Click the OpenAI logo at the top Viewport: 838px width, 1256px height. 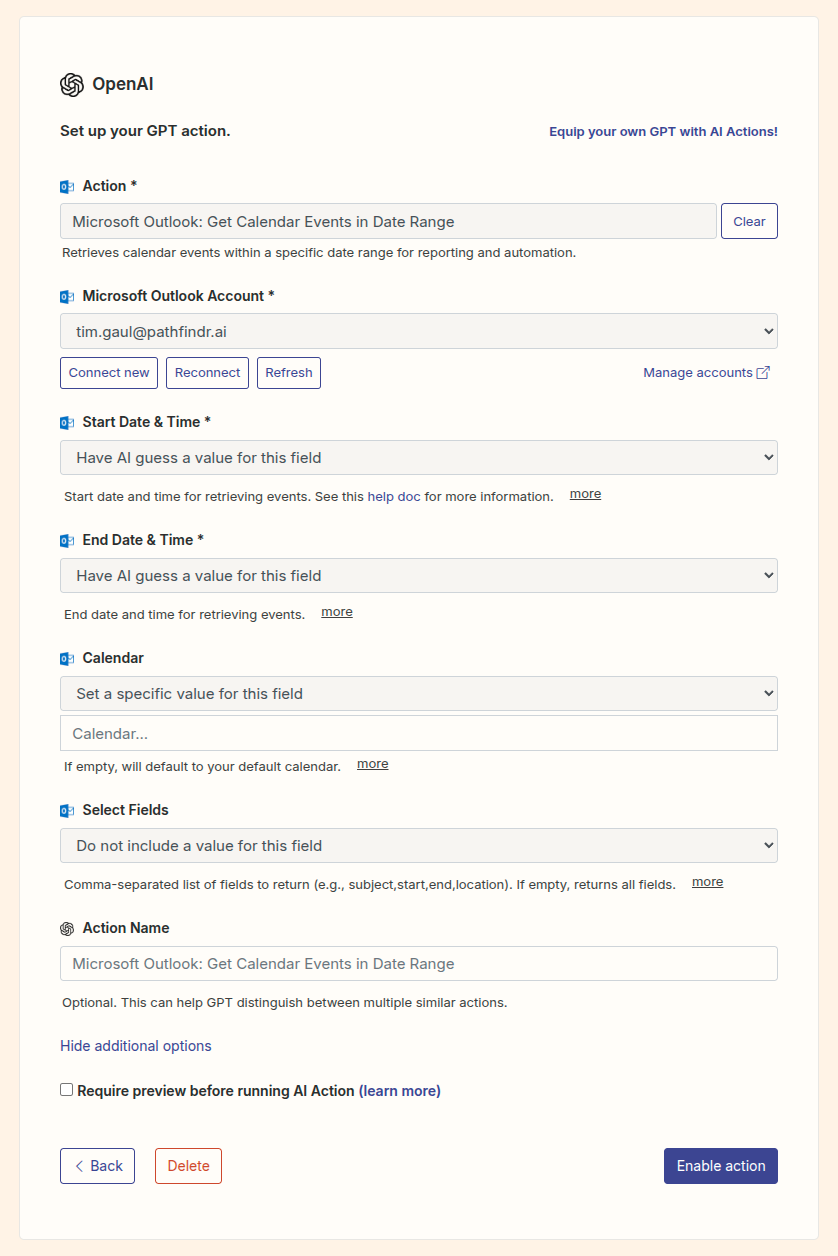tap(70, 84)
